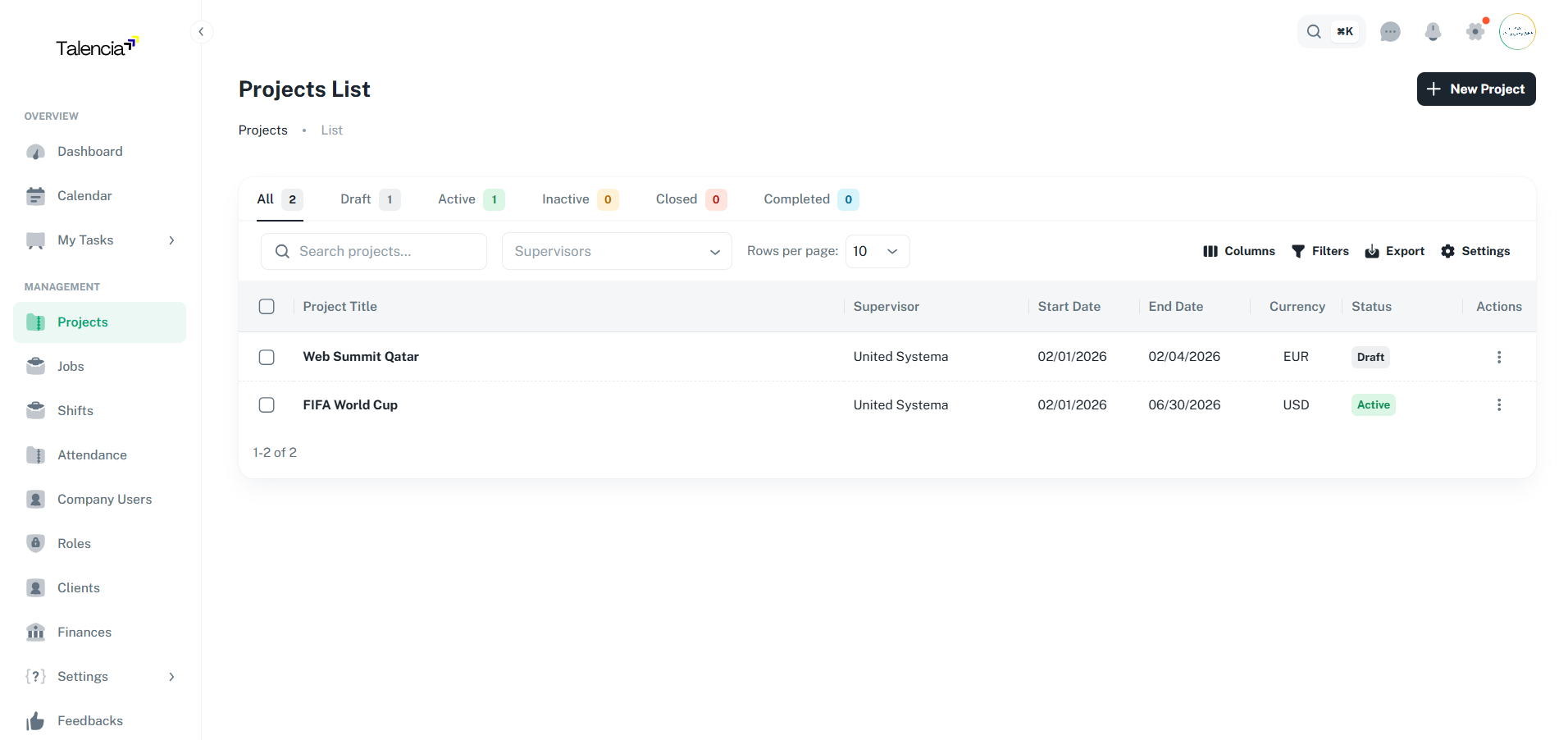Open the Columns visibility panel
This screenshot has height=740, width=1568.
[x=1238, y=251]
